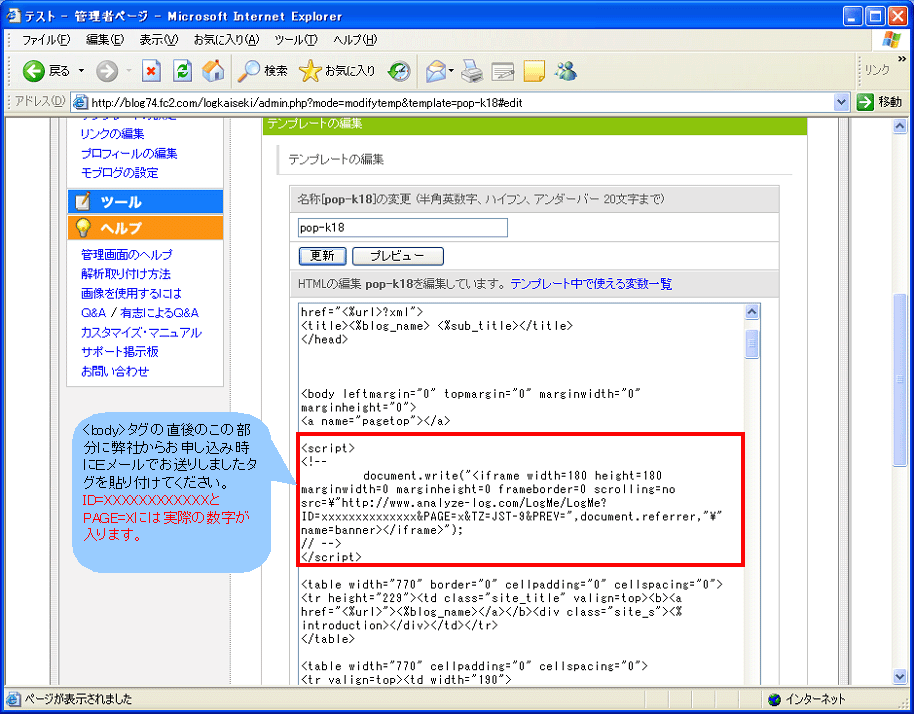Viewport: 914px width, 714px height.
Task: Open the Q&A help link
Action: (x=93, y=313)
